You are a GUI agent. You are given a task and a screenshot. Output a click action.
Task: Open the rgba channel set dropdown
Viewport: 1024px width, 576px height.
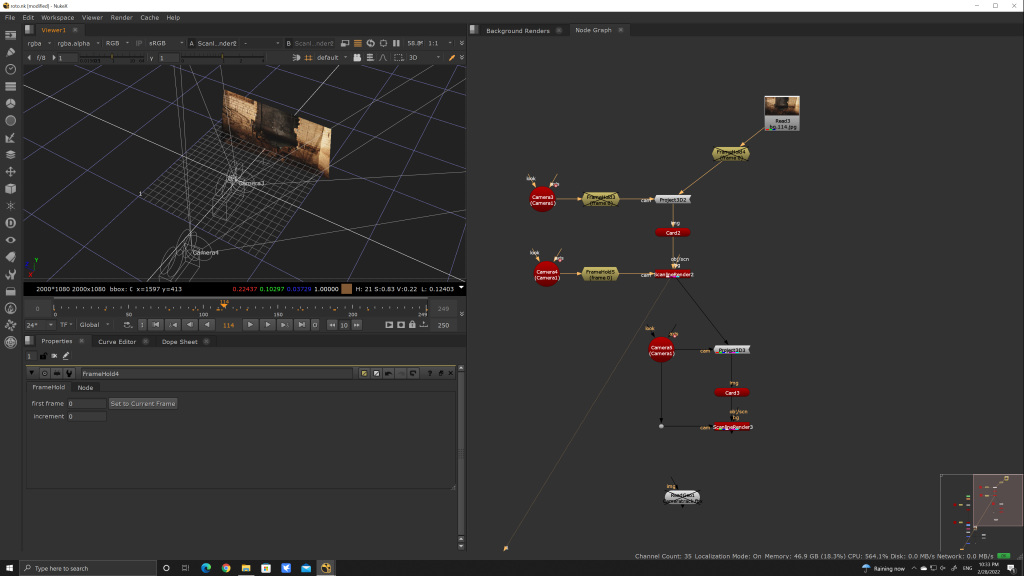pyautogui.click(x=39, y=44)
